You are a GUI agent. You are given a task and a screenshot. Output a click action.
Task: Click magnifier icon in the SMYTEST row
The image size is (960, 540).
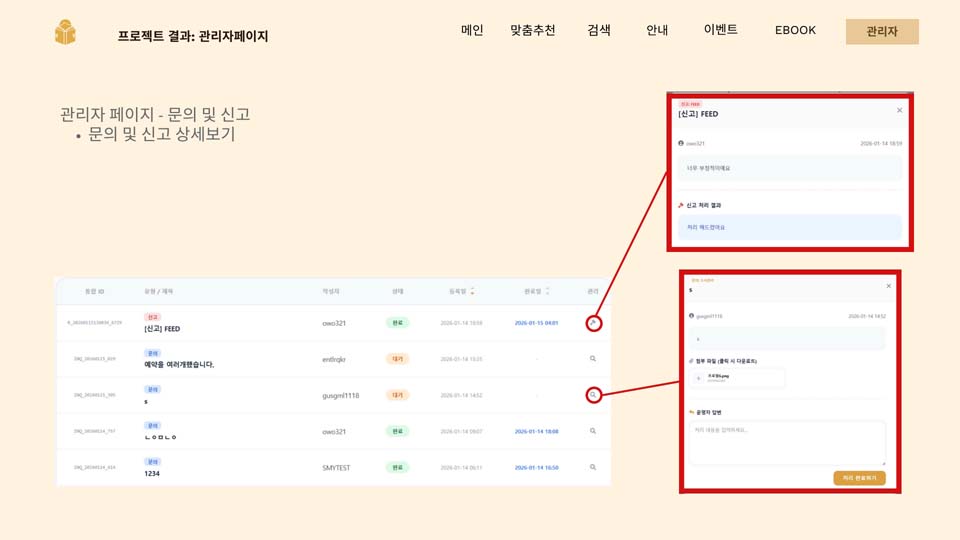(x=593, y=467)
